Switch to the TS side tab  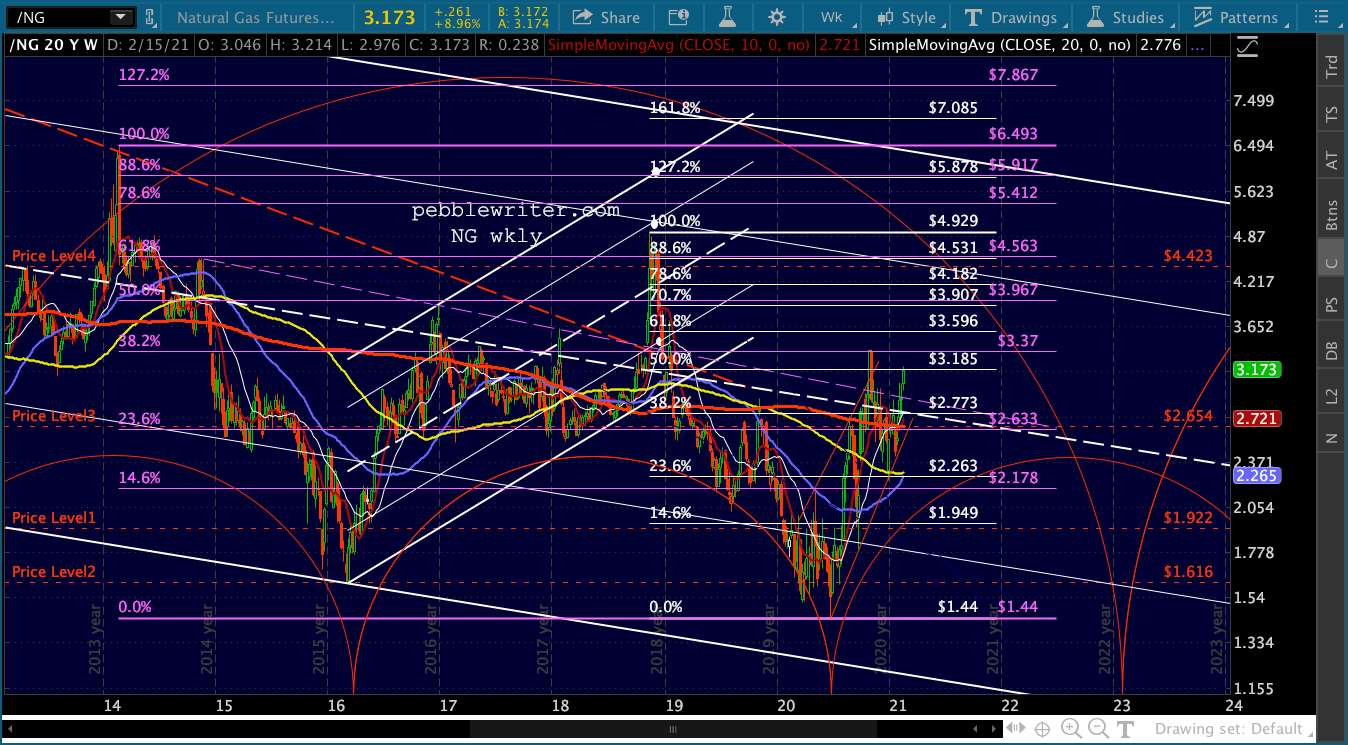pos(1332,113)
